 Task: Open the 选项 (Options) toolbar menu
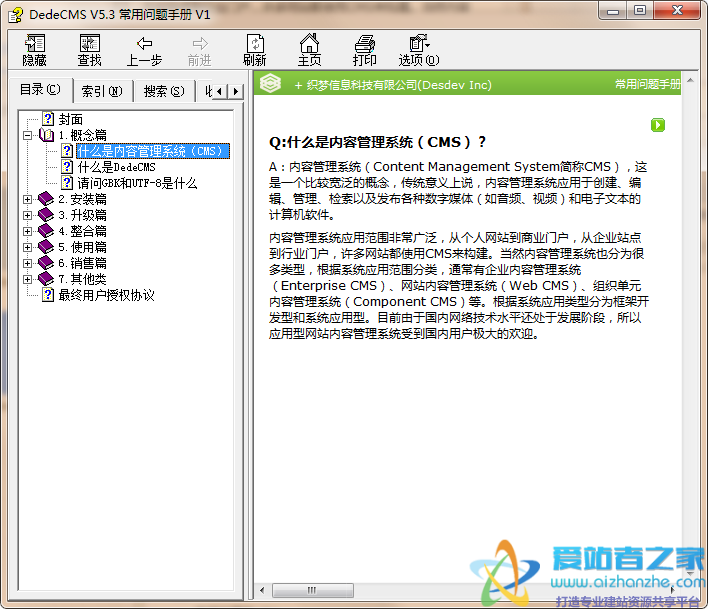[419, 50]
